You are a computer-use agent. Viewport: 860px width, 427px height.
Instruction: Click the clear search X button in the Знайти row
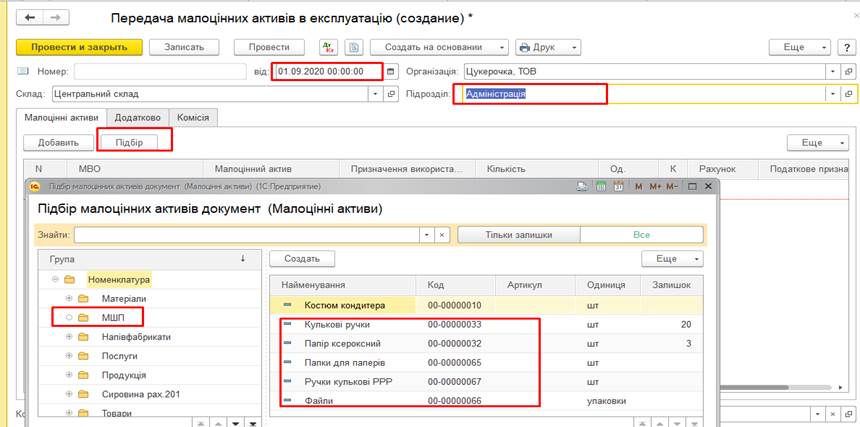[442, 235]
